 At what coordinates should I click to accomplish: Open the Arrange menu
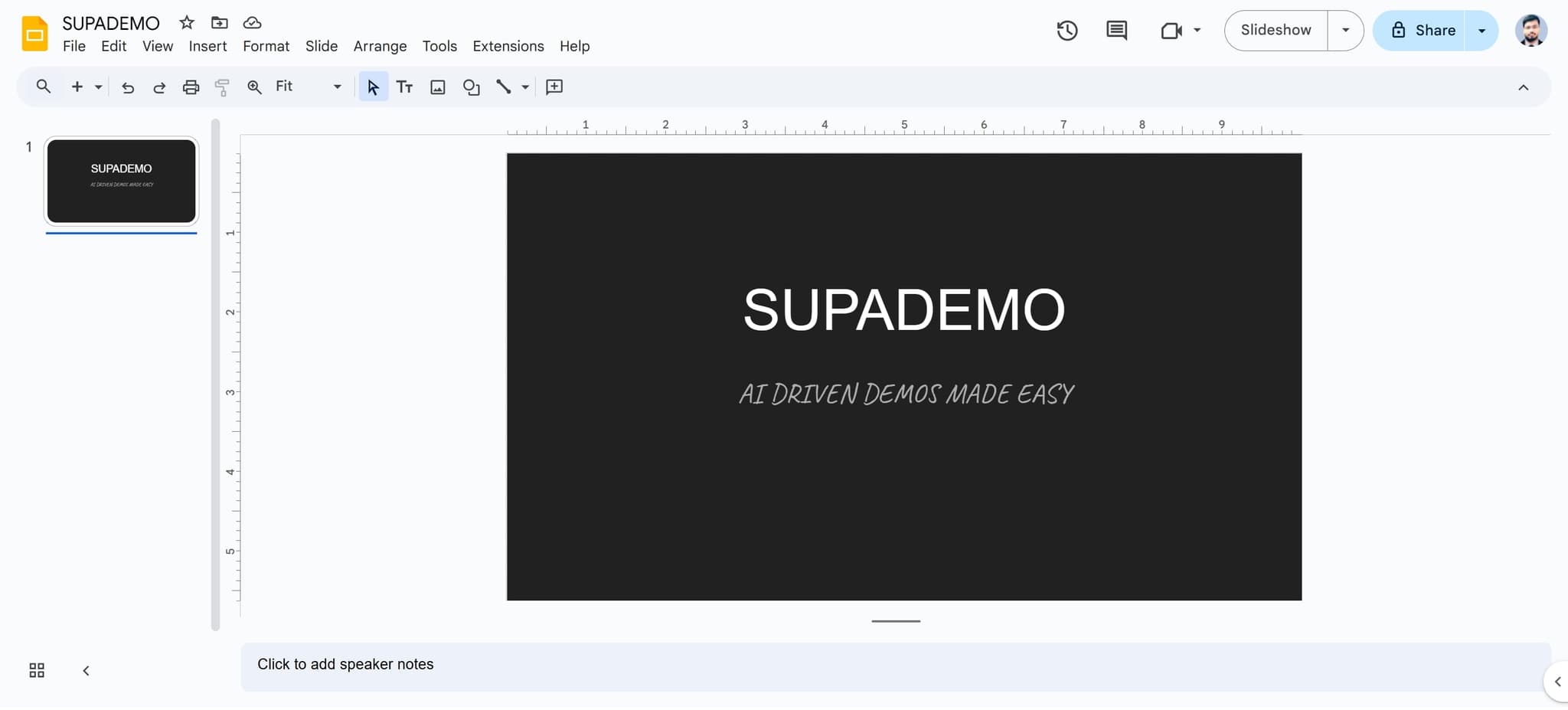380,46
